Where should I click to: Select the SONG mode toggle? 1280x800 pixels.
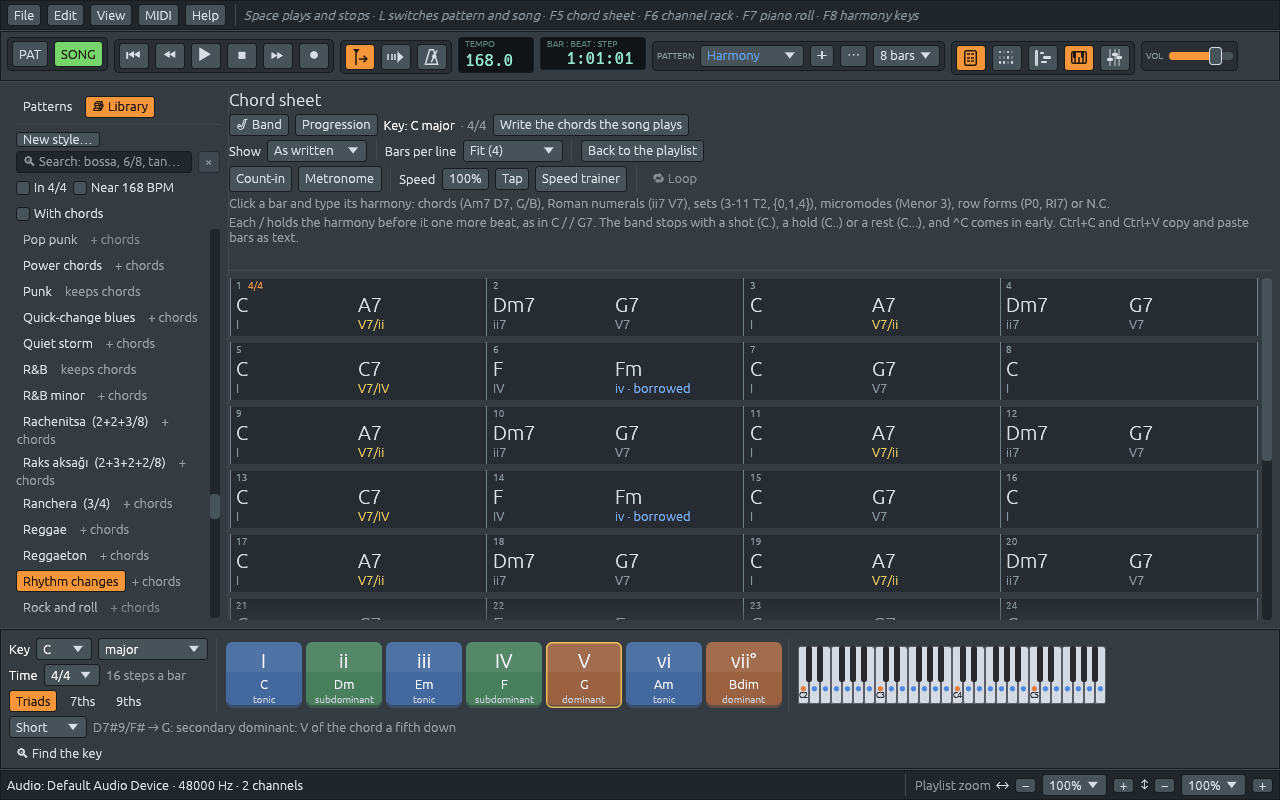point(78,55)
